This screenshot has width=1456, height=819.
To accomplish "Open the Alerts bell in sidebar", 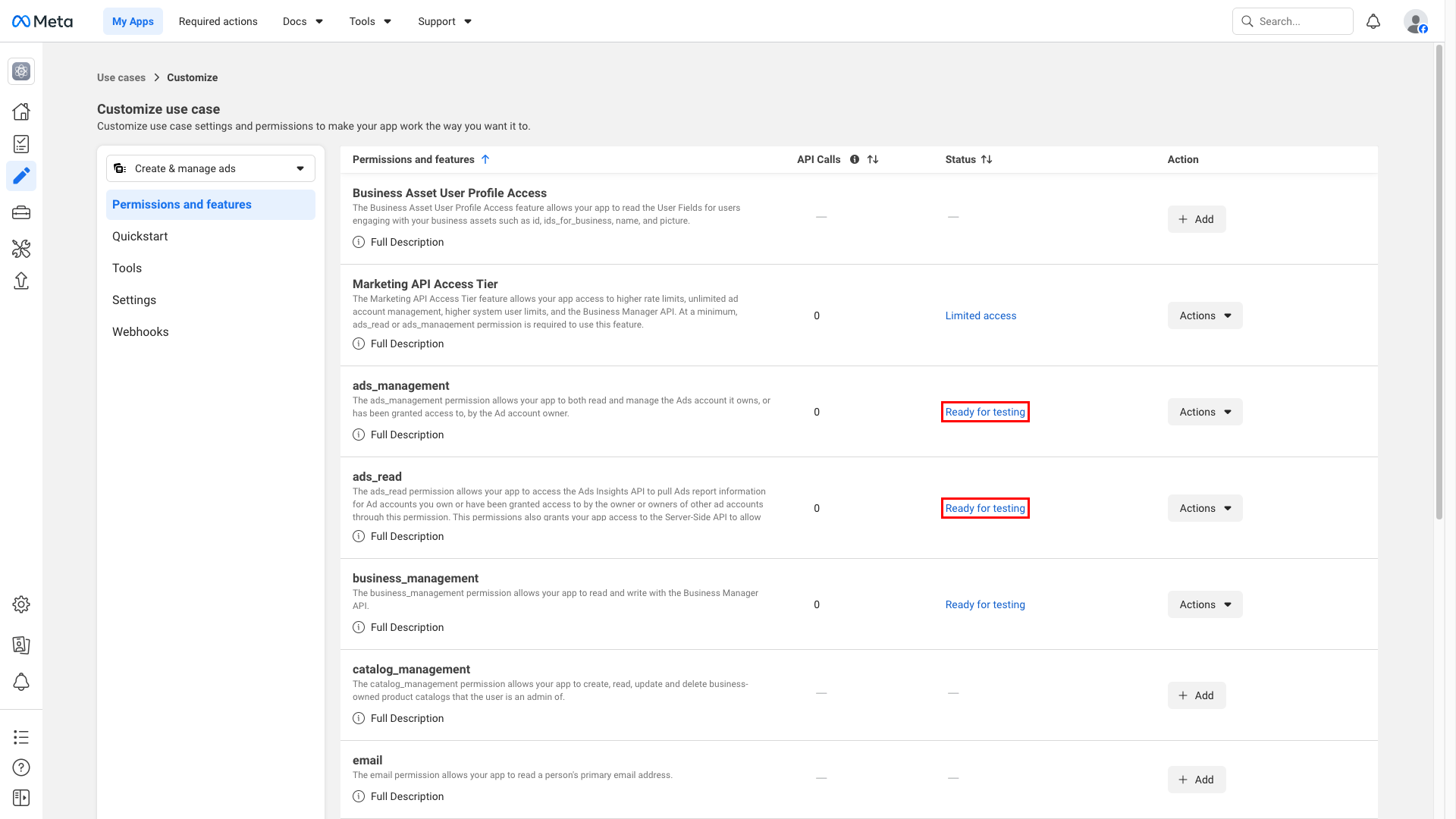I will (x=21, y=682).
